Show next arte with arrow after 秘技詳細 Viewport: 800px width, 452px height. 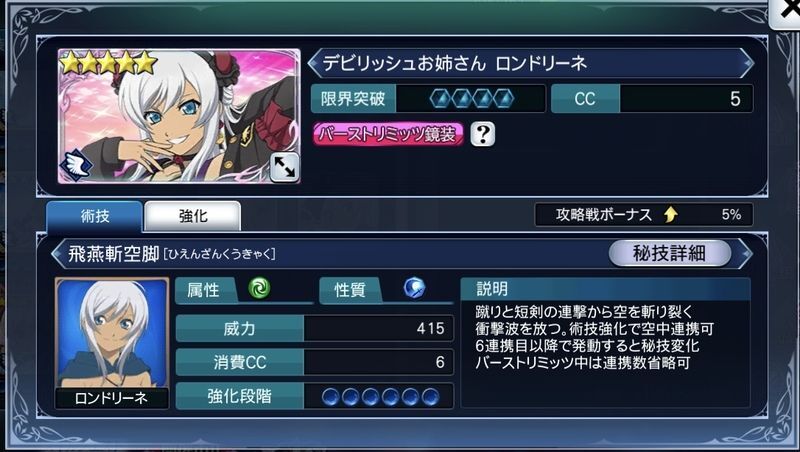[745, 254]
